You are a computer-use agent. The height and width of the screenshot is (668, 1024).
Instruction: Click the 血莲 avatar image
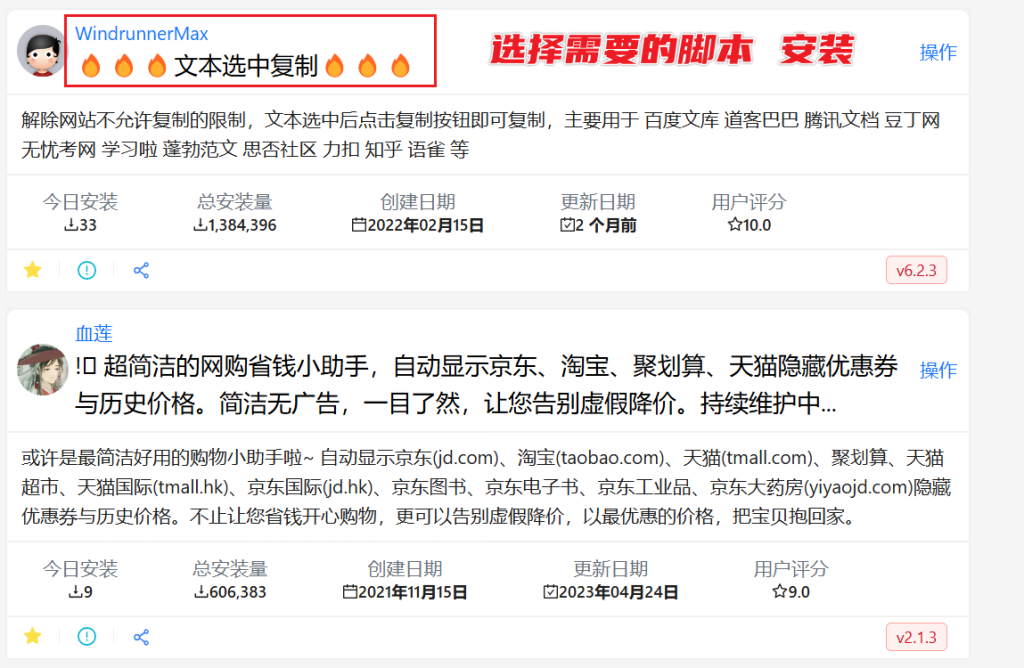(41, 369)
